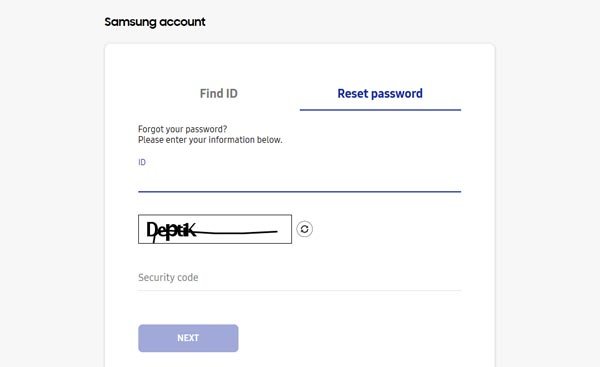
Task: Click the wavy strike line inside the captcha box
Action: pyautogui.click(x=237, y=232)
